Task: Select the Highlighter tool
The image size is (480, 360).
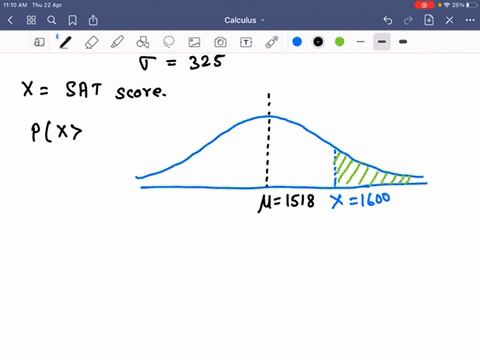Action: pos(117,42)
